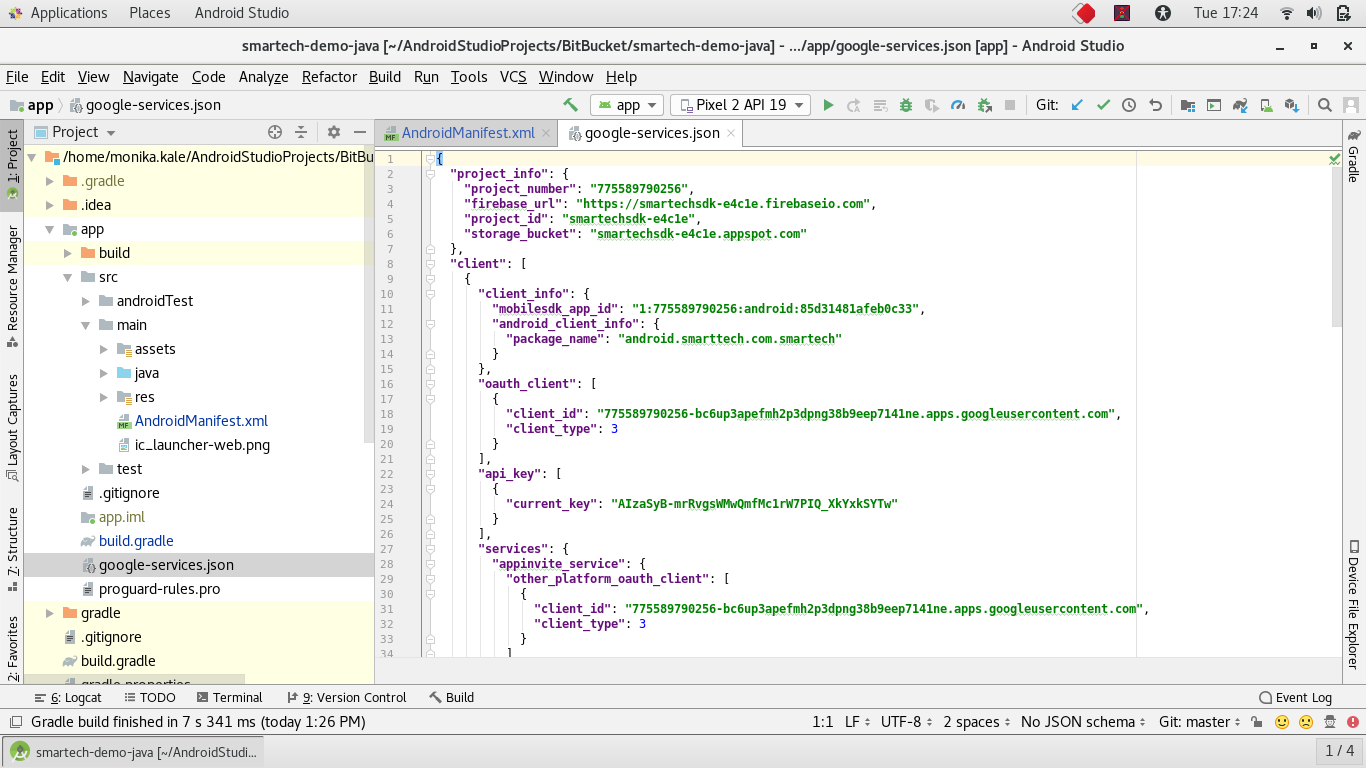The width and height of the screenshot is (1366, 768).
Task: Click the Make Project hammer icon
Action: click(570, 104)
